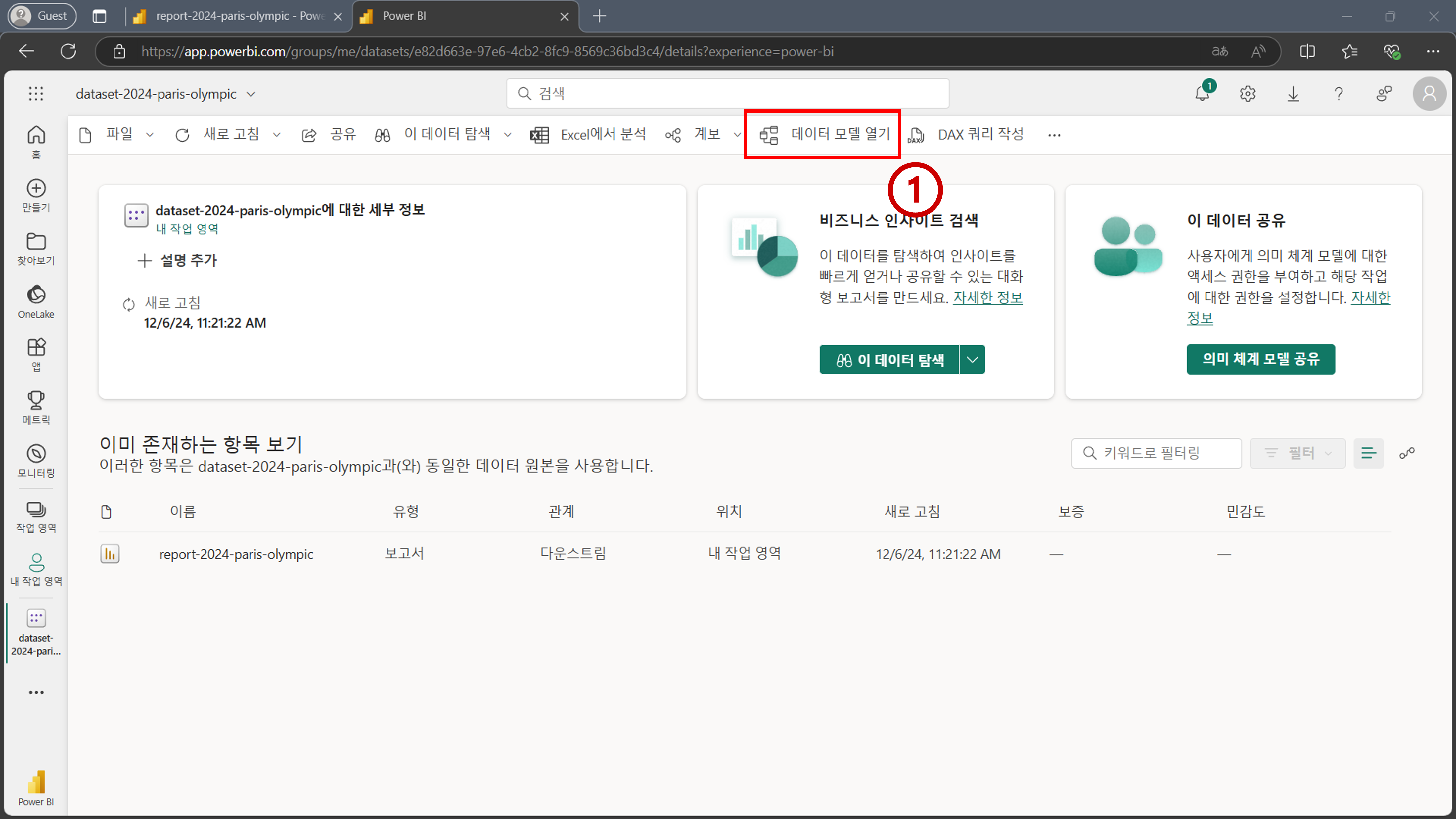Image resolution: width=1456 pixels, height=819 pixels.
Task: Reload page with browser refresh
Action: (x=68, y=51)
